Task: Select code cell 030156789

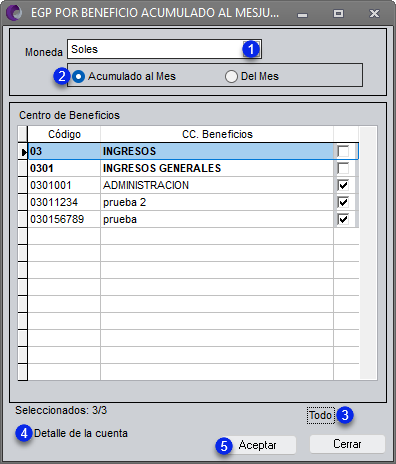Action: pyautogui.click(x=64, y=219)
